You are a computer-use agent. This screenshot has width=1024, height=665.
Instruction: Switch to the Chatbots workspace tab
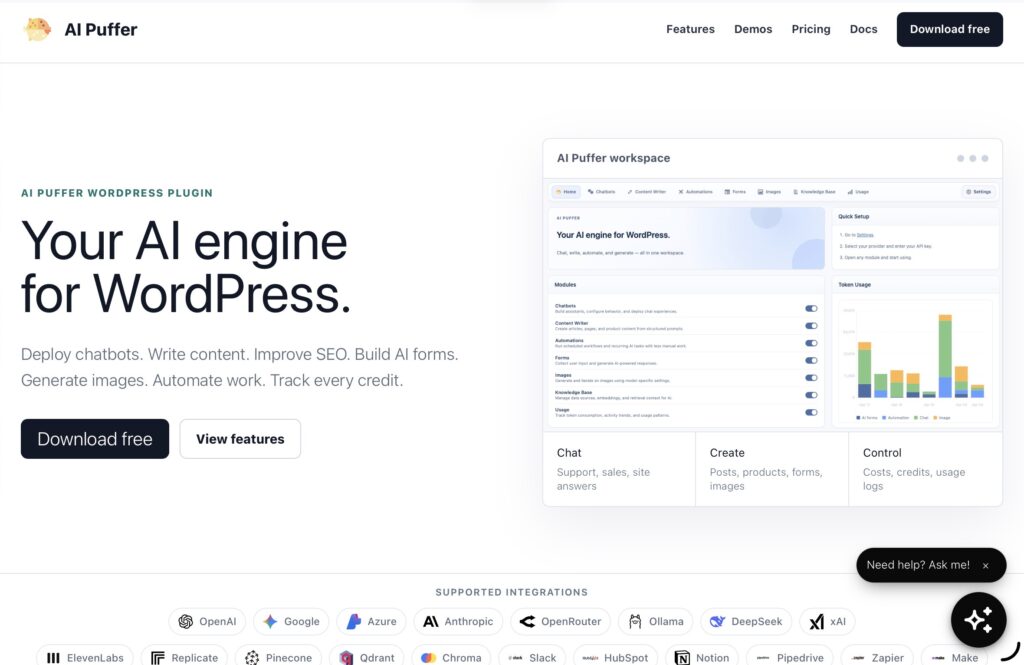point(601,192)
